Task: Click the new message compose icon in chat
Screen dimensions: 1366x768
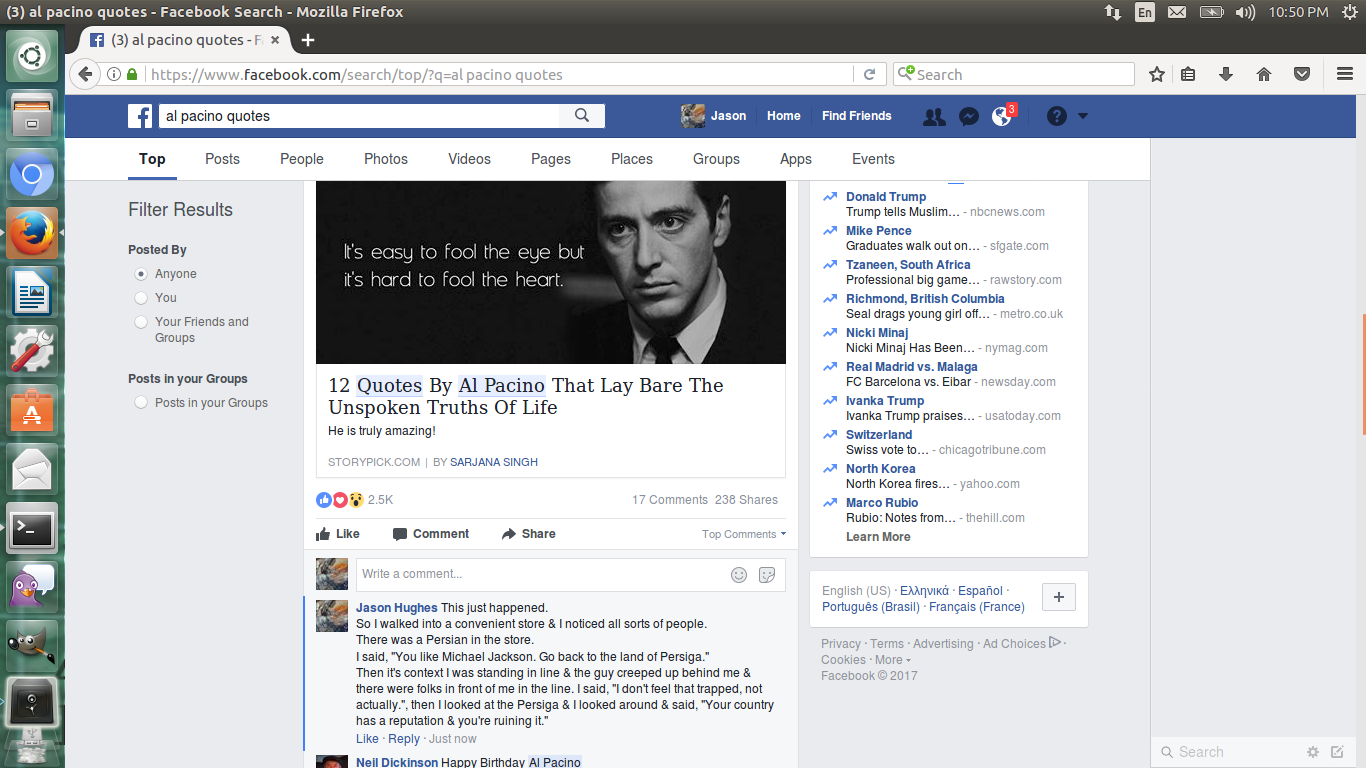Action: [1338, 752]
